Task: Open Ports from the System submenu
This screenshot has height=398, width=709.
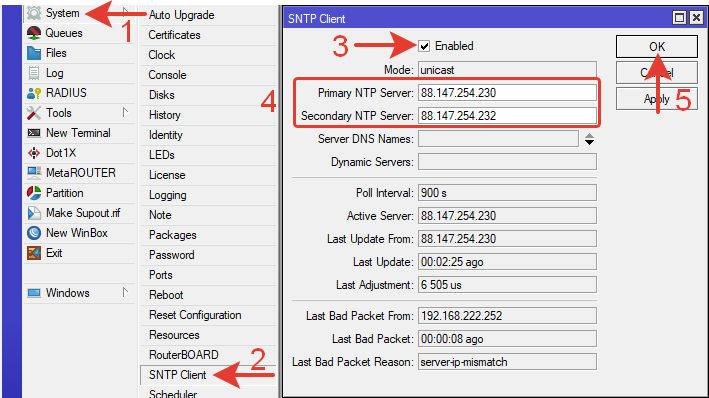Action: [161, 275]
